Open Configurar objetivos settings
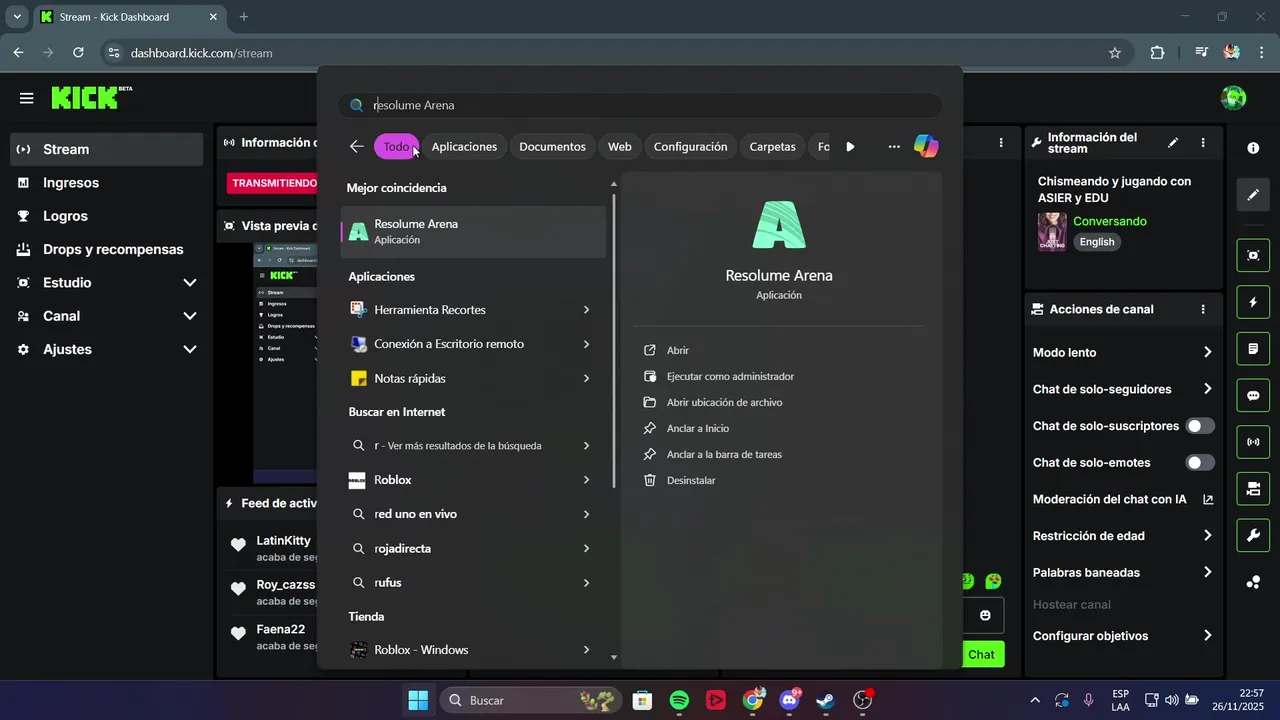1280x720 pixels. tap(1123, 636)
